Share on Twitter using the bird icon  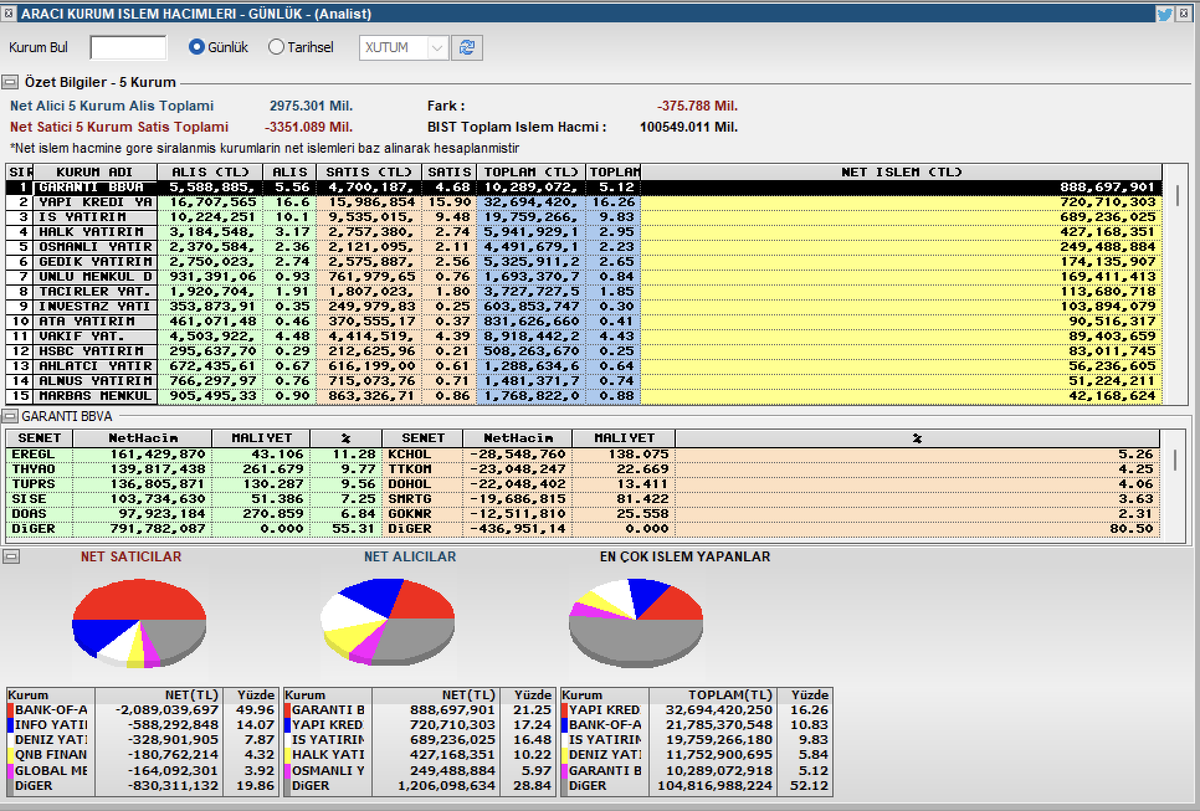[1164, 14]
